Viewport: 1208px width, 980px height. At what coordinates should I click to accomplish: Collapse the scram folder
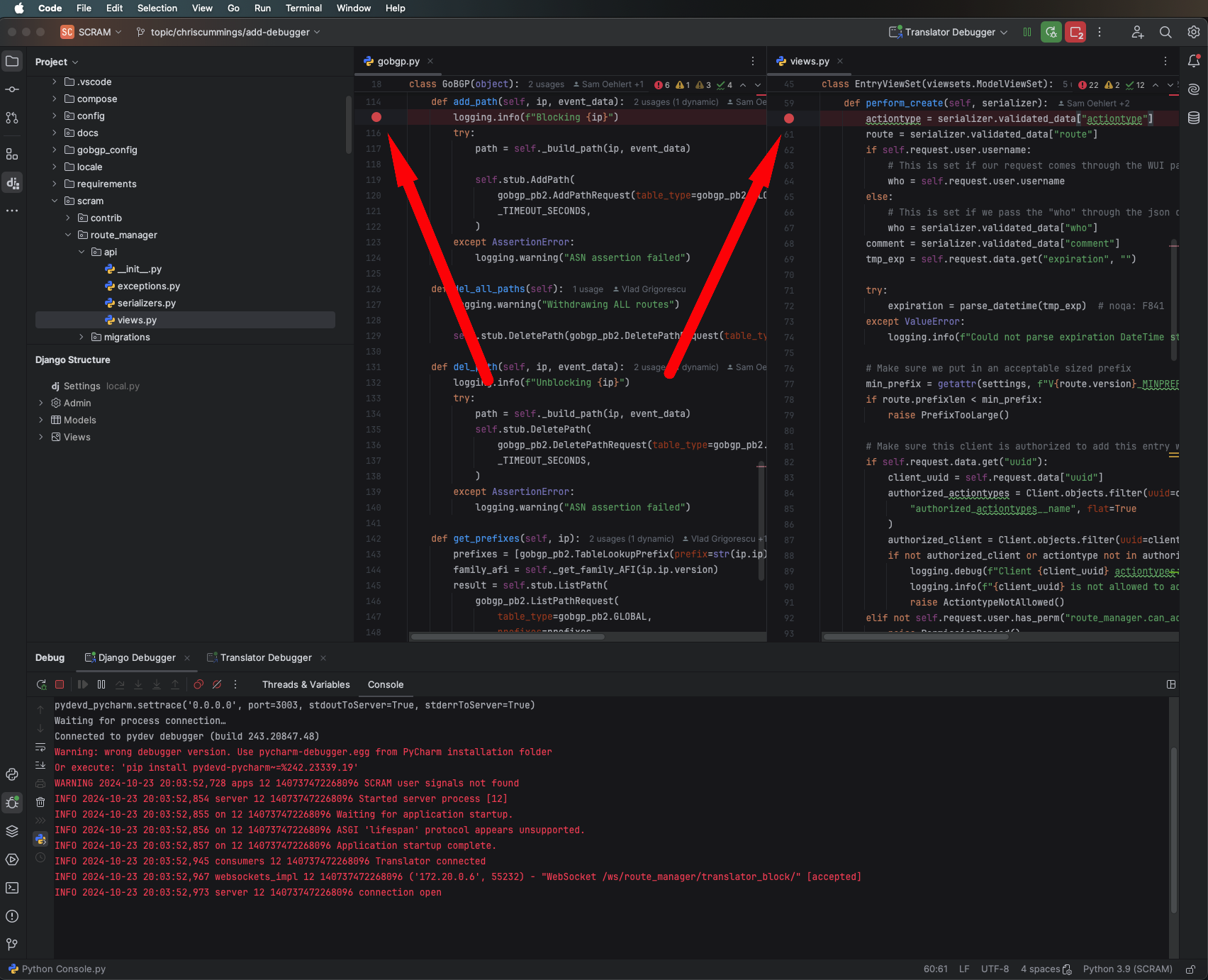coord(54,201)
